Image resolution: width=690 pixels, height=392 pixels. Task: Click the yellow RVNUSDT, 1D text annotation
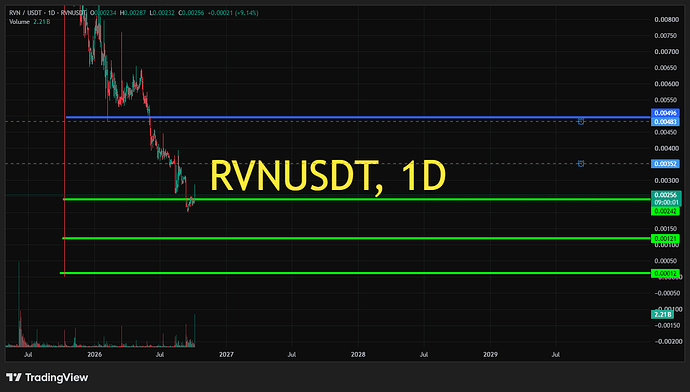(x=328, y=176)
